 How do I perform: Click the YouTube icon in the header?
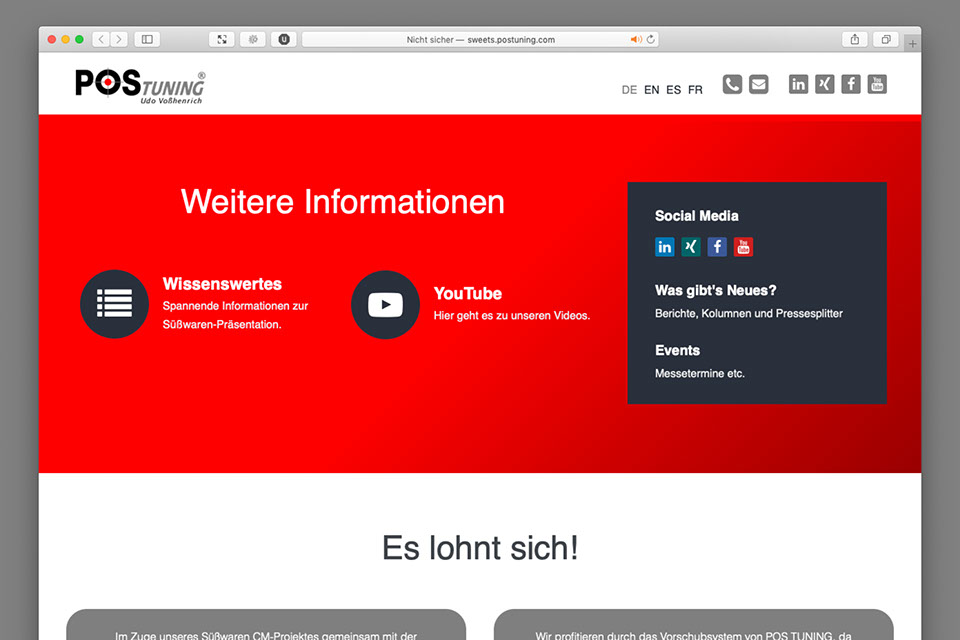click(877, 85)
